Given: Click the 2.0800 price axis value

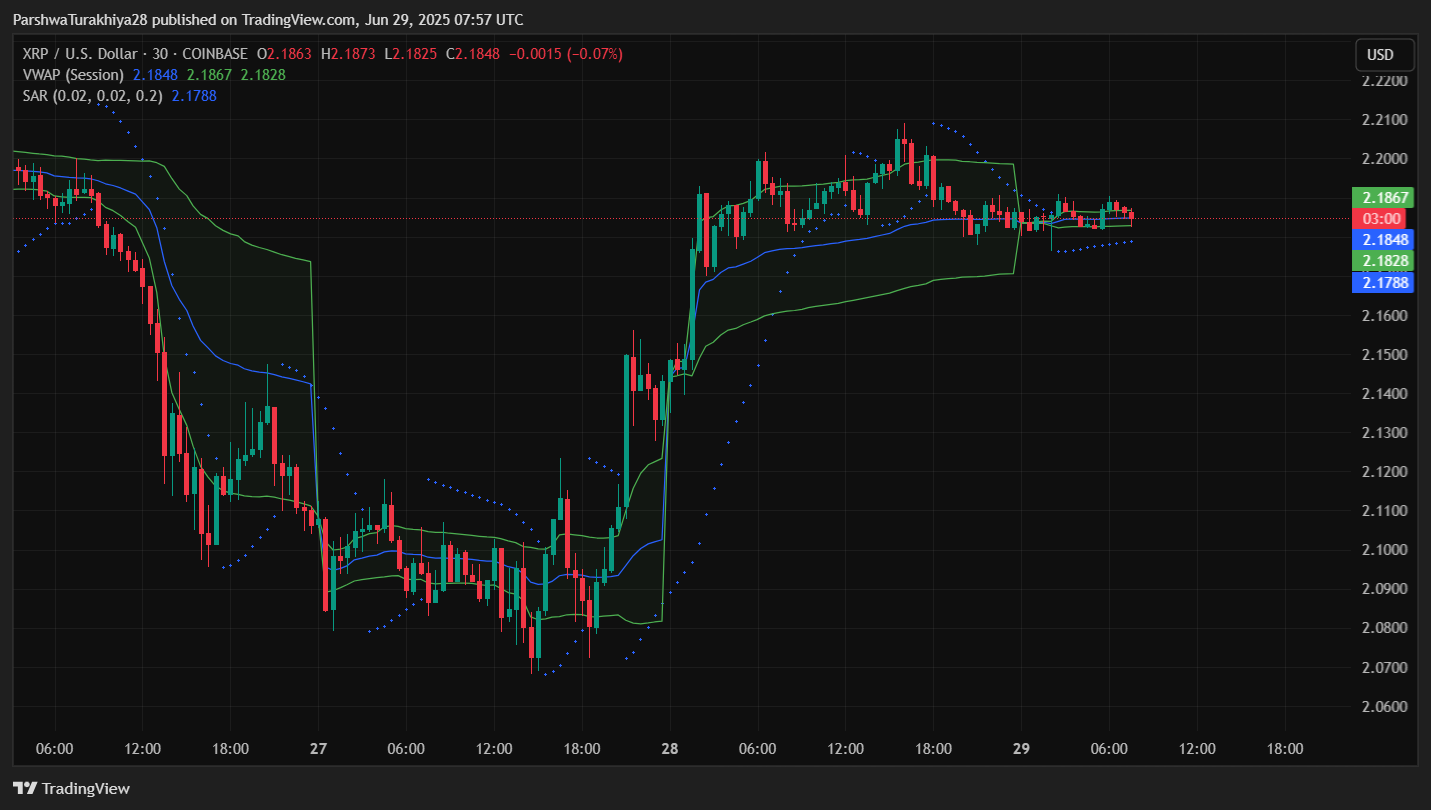Looking at the screenshot, I should (x=1385, y=627).
